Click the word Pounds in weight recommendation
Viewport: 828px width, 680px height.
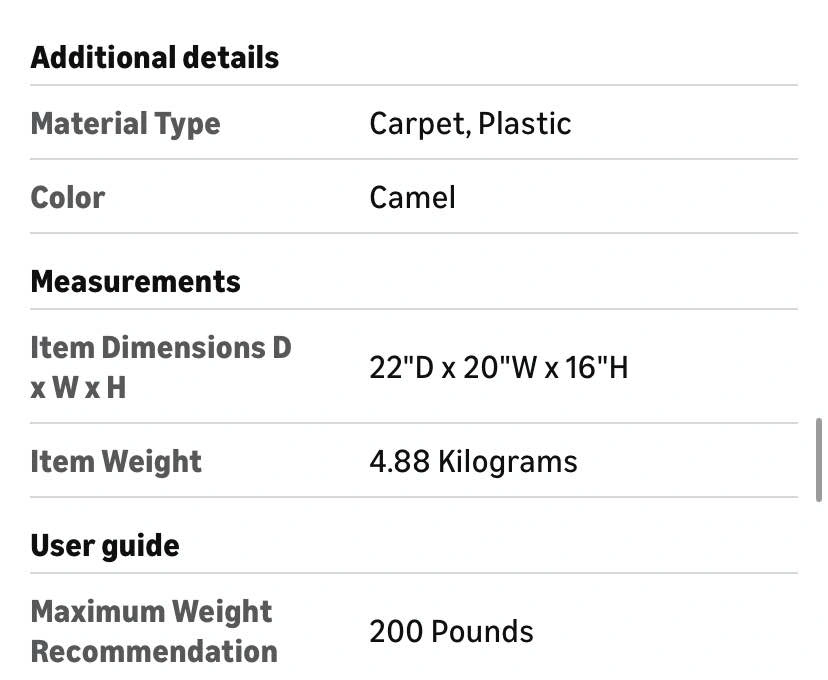click(x=484, y=632)
